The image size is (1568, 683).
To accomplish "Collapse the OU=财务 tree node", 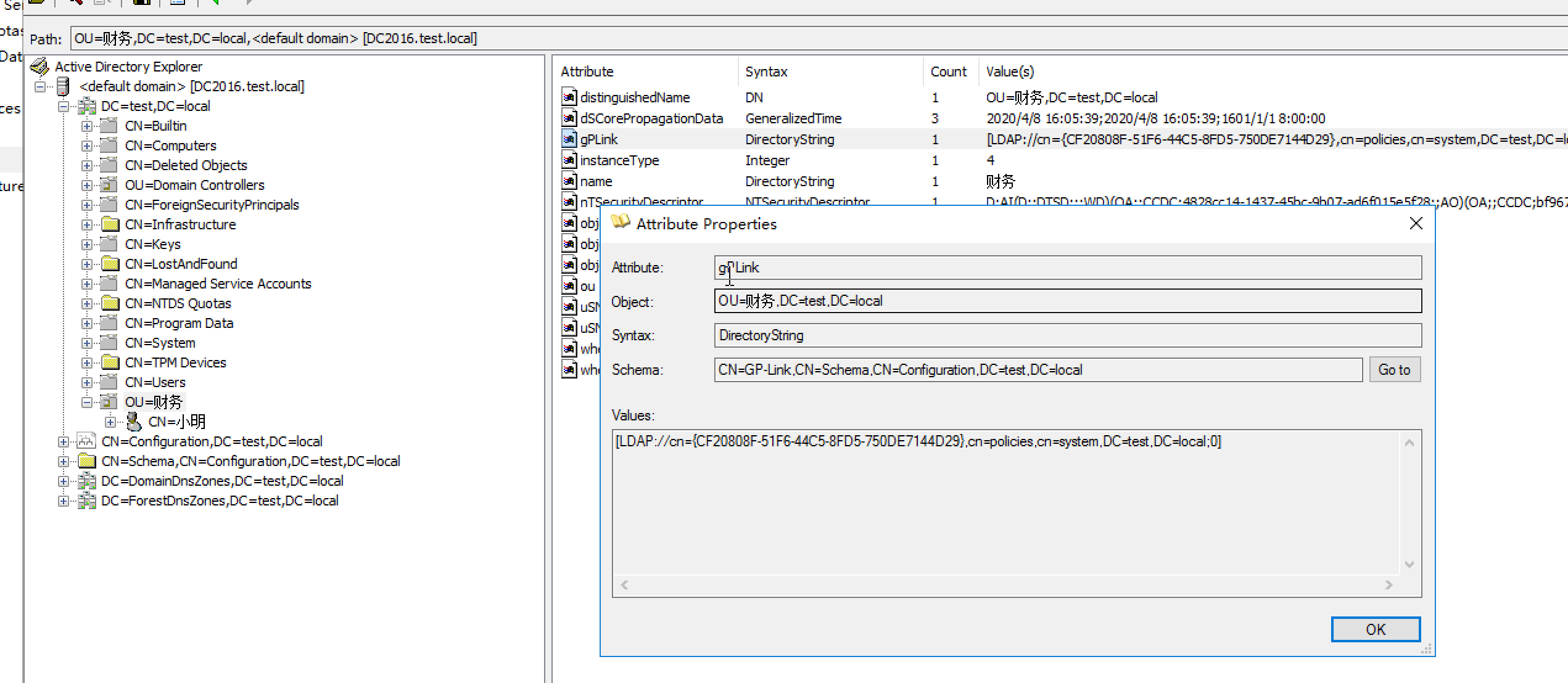I will [x=87, y=402].
